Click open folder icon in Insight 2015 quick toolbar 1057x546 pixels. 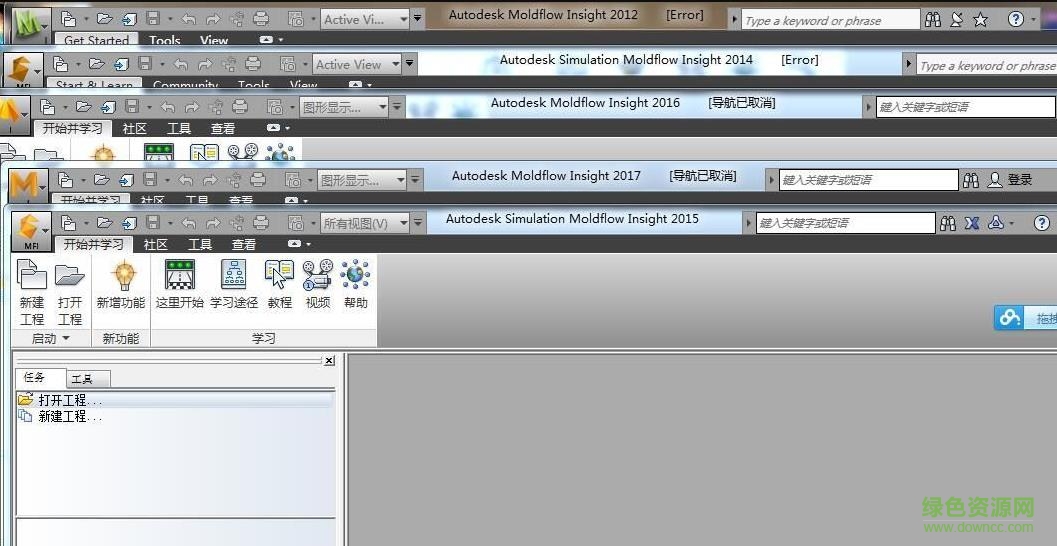pyautogui.click(x=104, y=222)
